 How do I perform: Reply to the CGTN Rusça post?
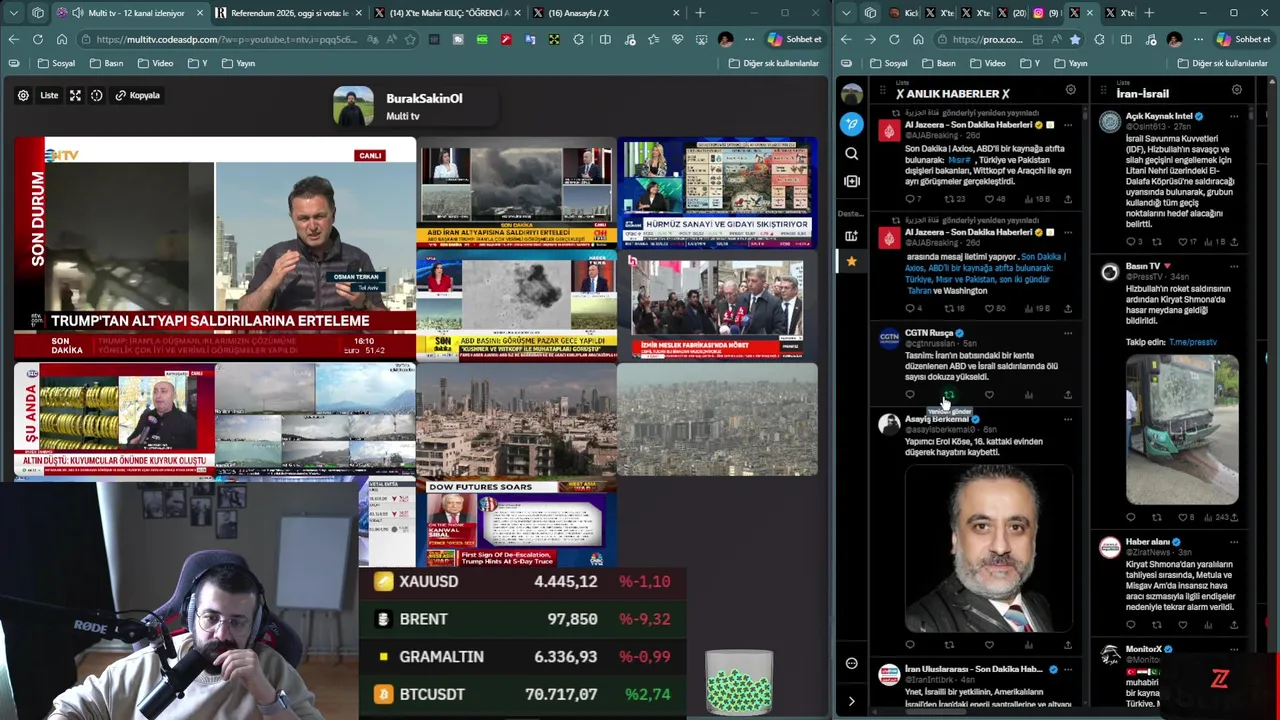909,395
